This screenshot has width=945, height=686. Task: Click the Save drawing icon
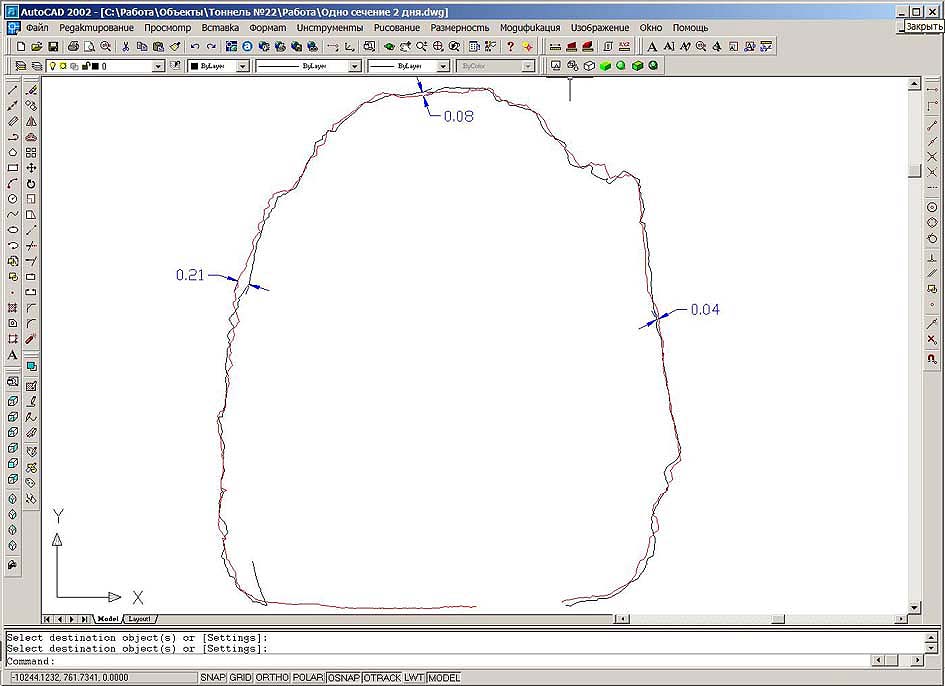53,46
